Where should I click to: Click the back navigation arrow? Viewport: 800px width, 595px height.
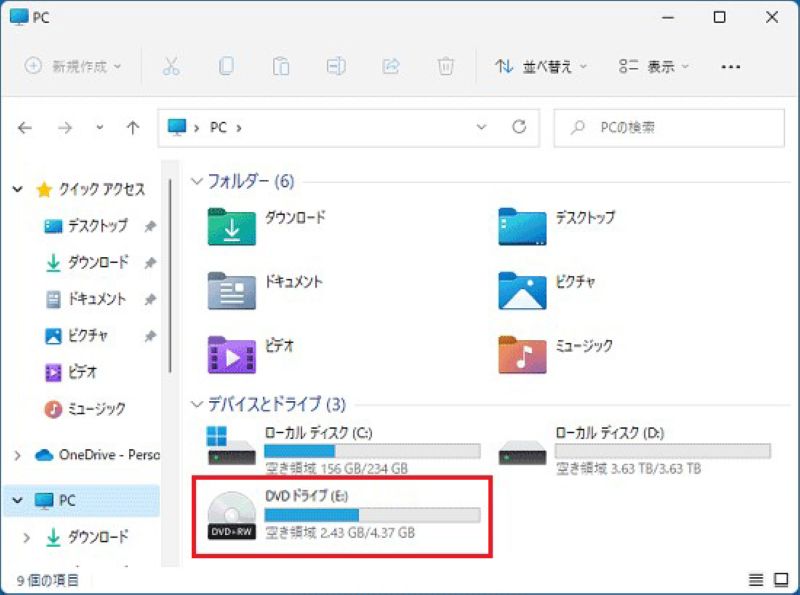pyautogui.click(x=24, y=128)
